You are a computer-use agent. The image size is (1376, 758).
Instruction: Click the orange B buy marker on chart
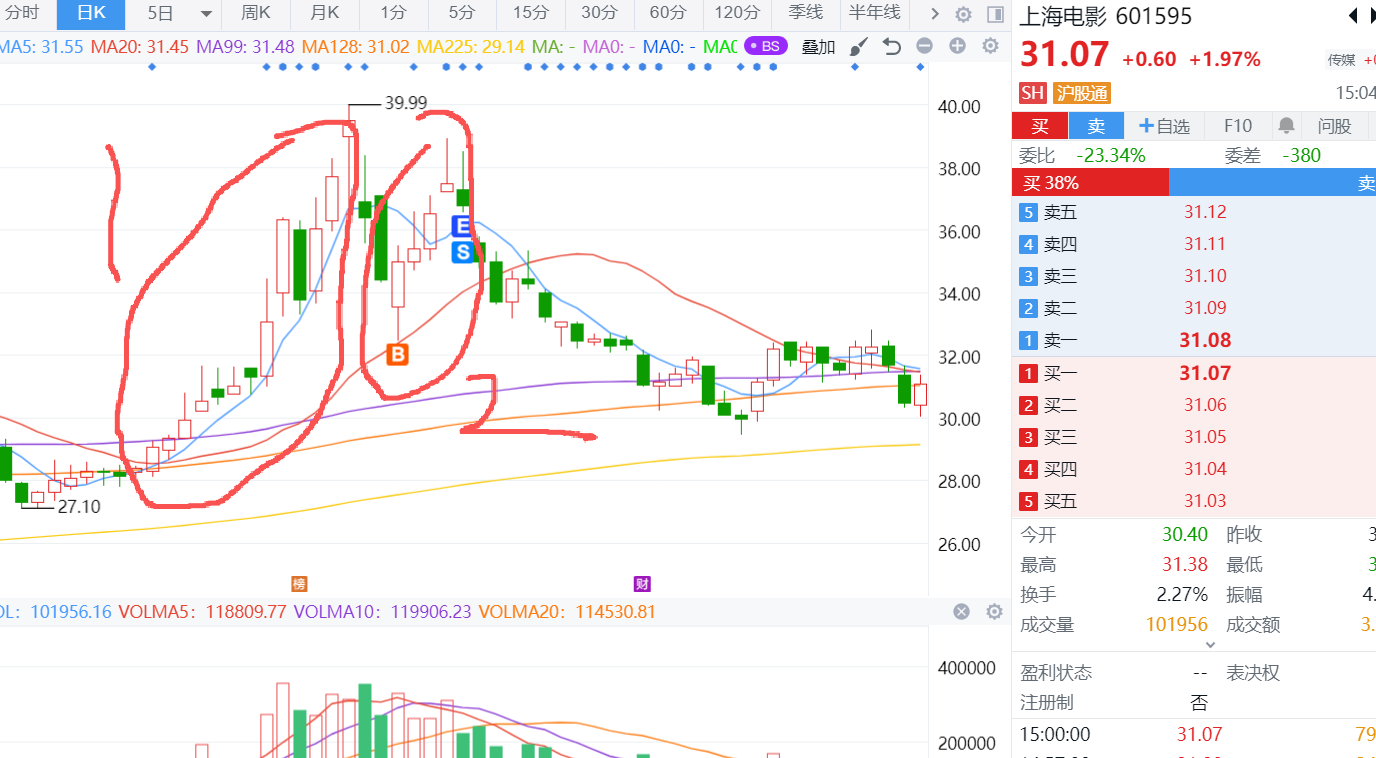click(x=398, y=354)
